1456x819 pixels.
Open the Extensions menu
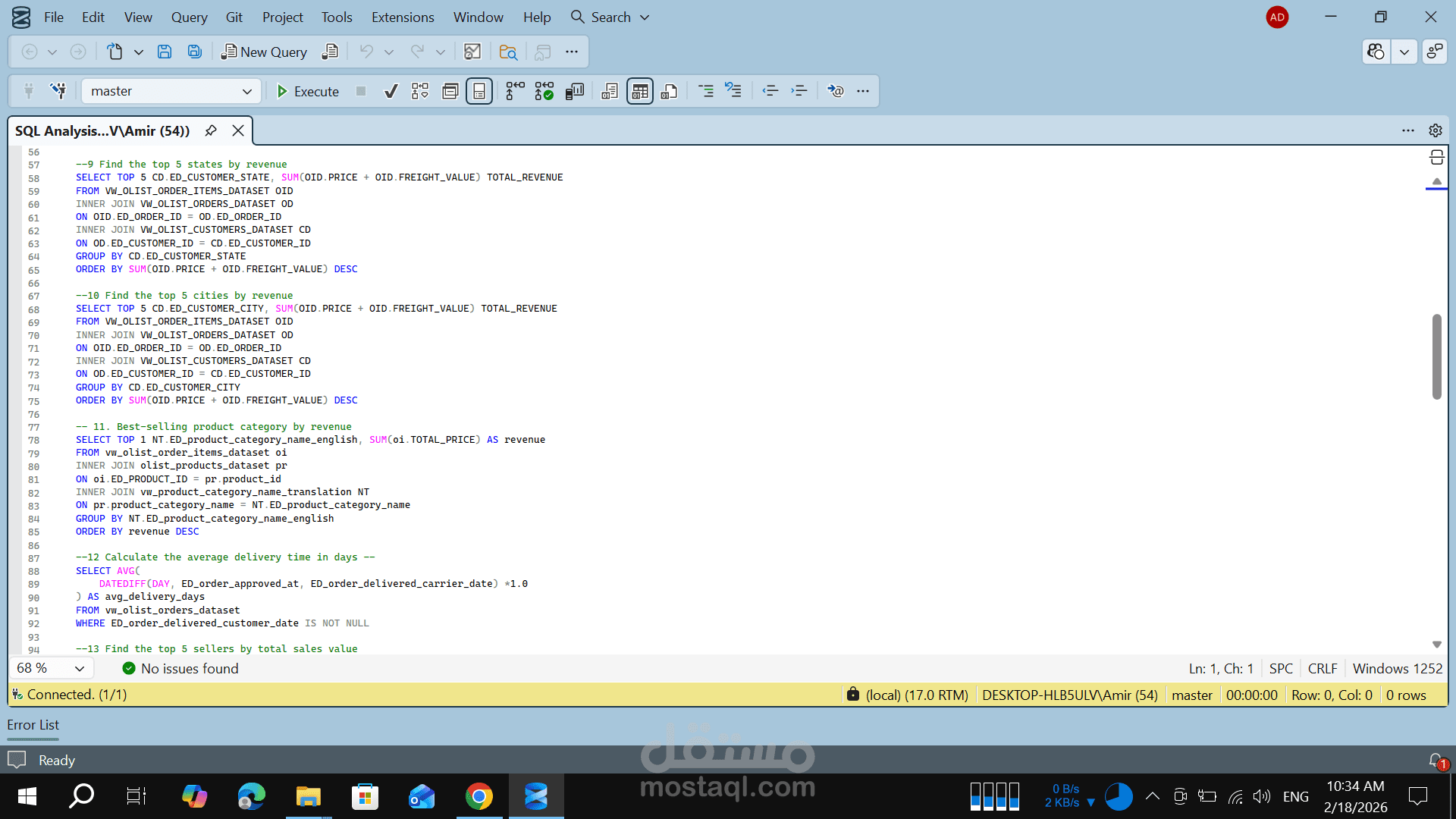403,17
